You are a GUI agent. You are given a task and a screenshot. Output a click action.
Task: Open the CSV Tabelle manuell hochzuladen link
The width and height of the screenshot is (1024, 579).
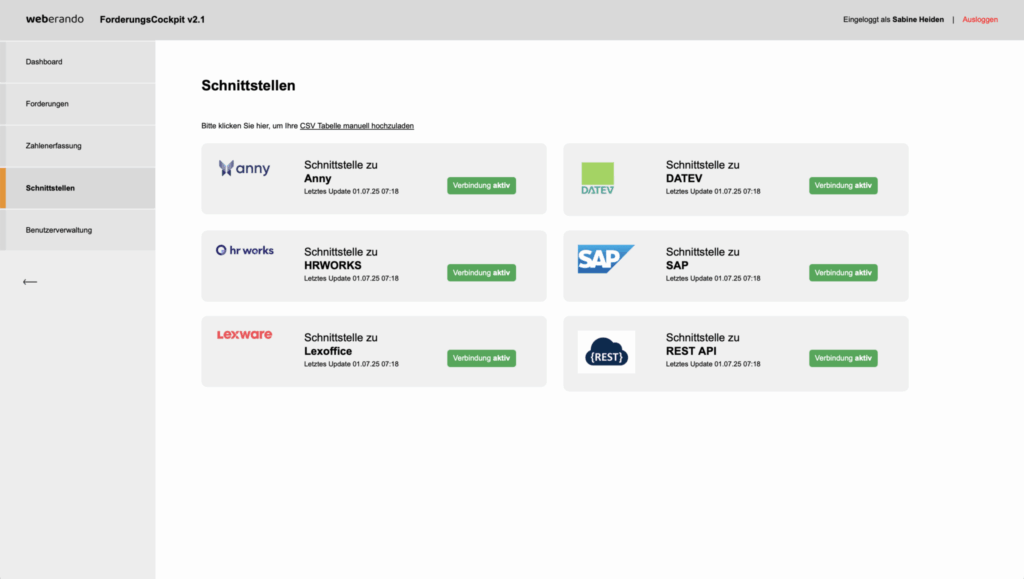click(356, 126)
